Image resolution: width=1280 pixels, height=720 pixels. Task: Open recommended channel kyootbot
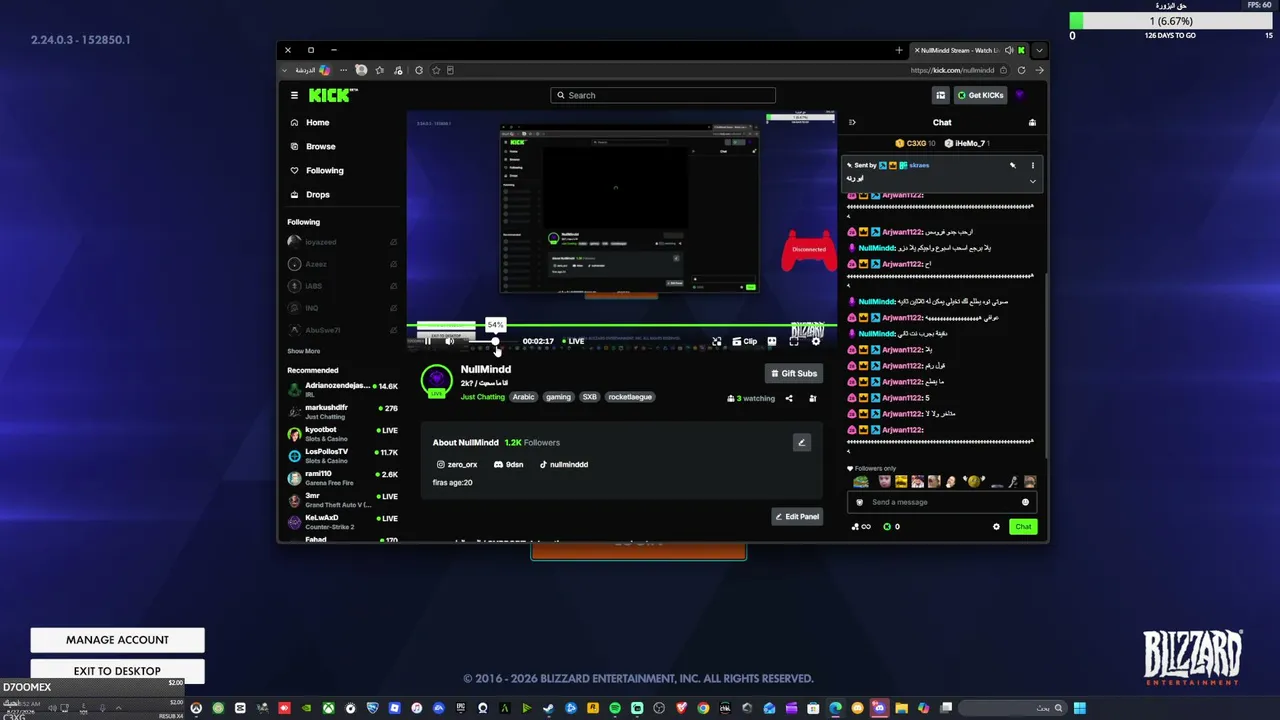coord(342,433)
